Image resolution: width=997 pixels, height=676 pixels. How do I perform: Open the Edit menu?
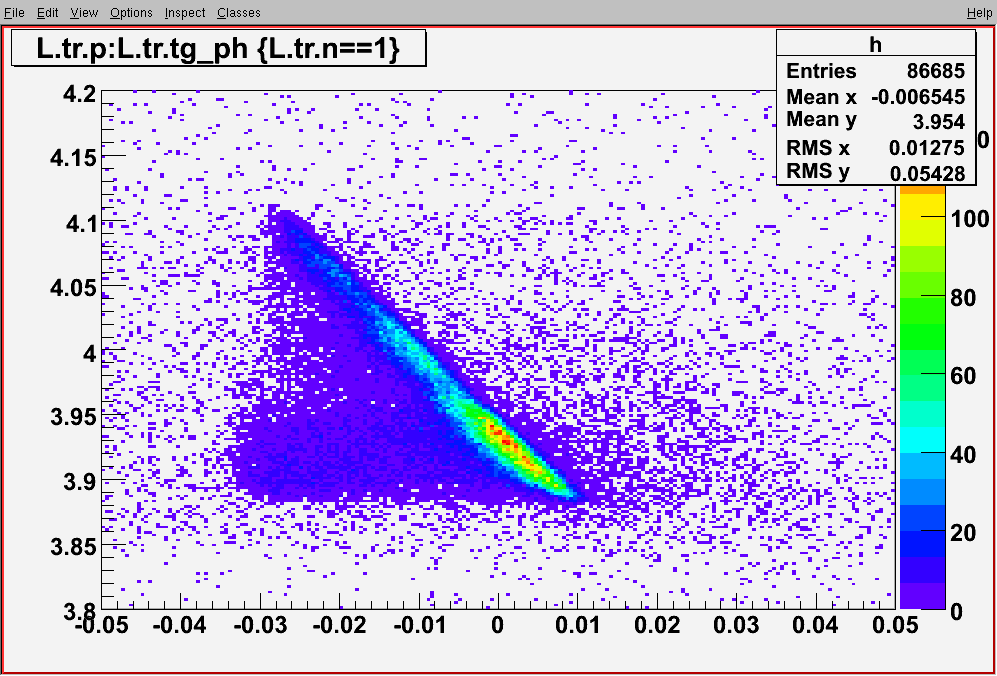coord(47,13)
